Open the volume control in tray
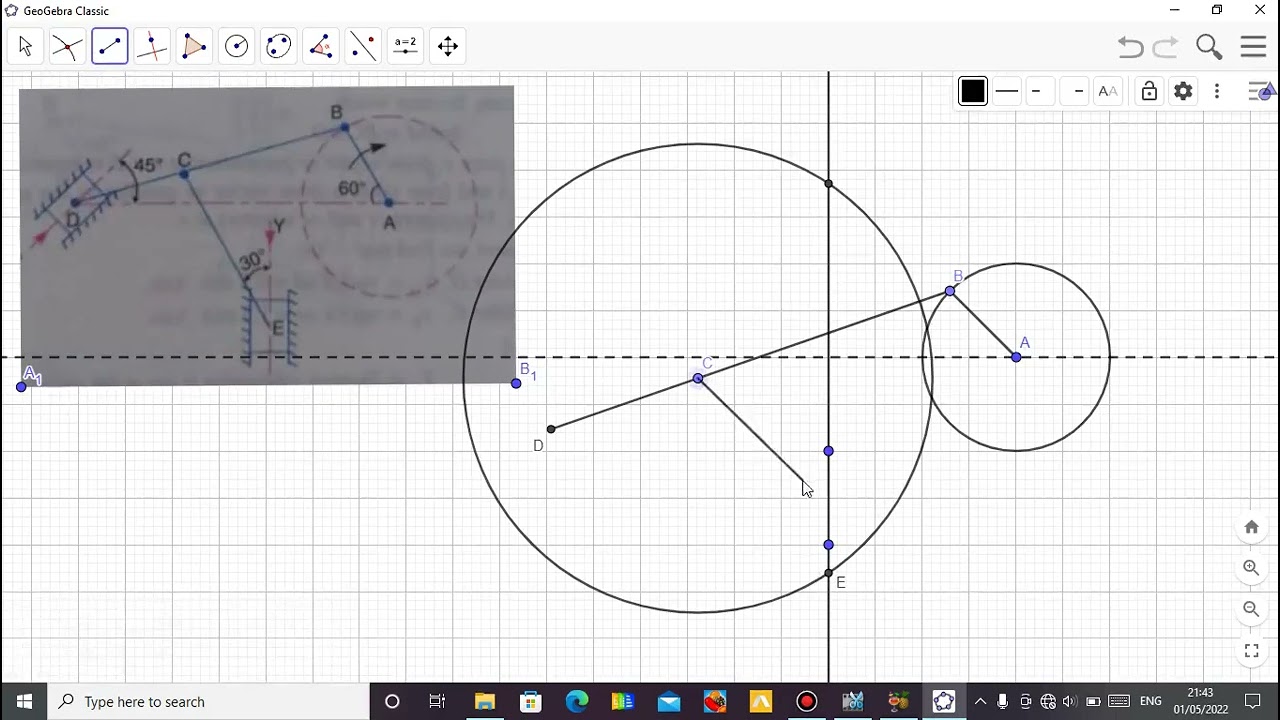This screenshot has width=1280, height=720. click(1070, 701)
